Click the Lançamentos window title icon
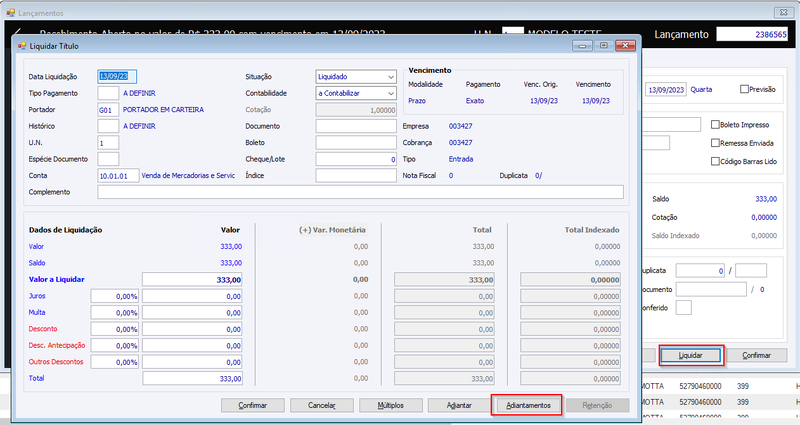Screen dimensions: 800x425 (10, 13)
